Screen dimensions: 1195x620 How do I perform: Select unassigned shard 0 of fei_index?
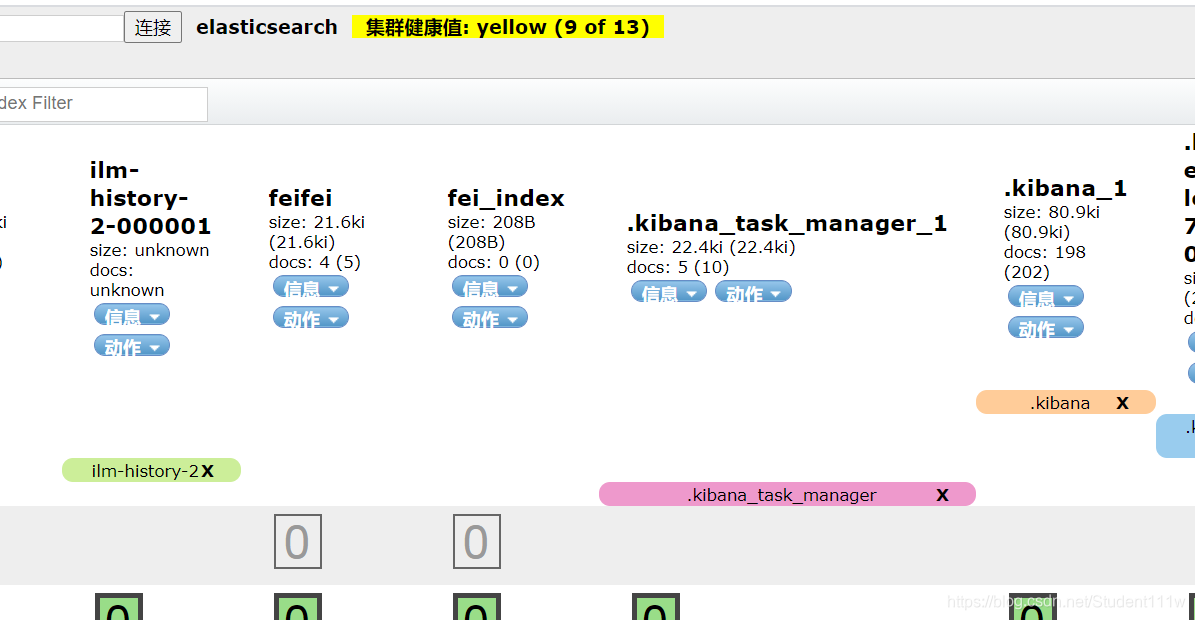(477, 542)
